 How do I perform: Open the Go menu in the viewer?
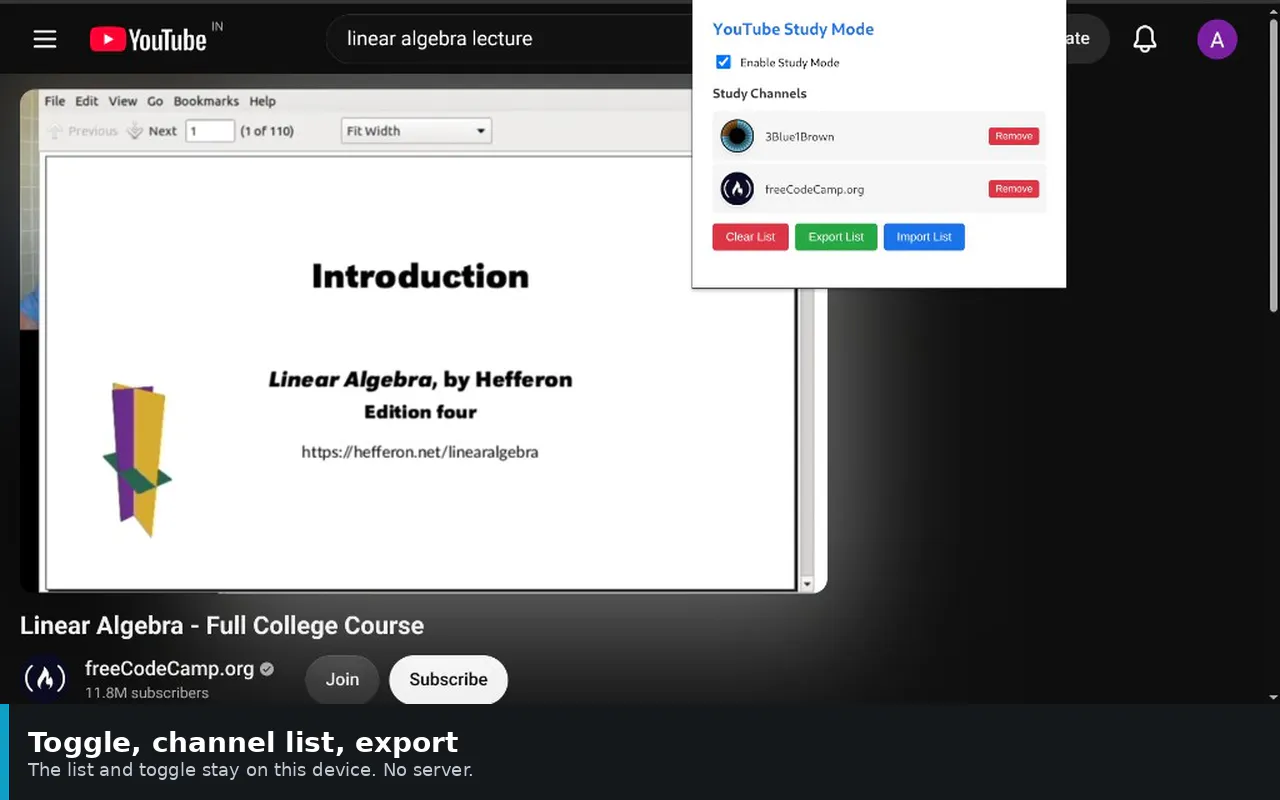click(155, 101)
